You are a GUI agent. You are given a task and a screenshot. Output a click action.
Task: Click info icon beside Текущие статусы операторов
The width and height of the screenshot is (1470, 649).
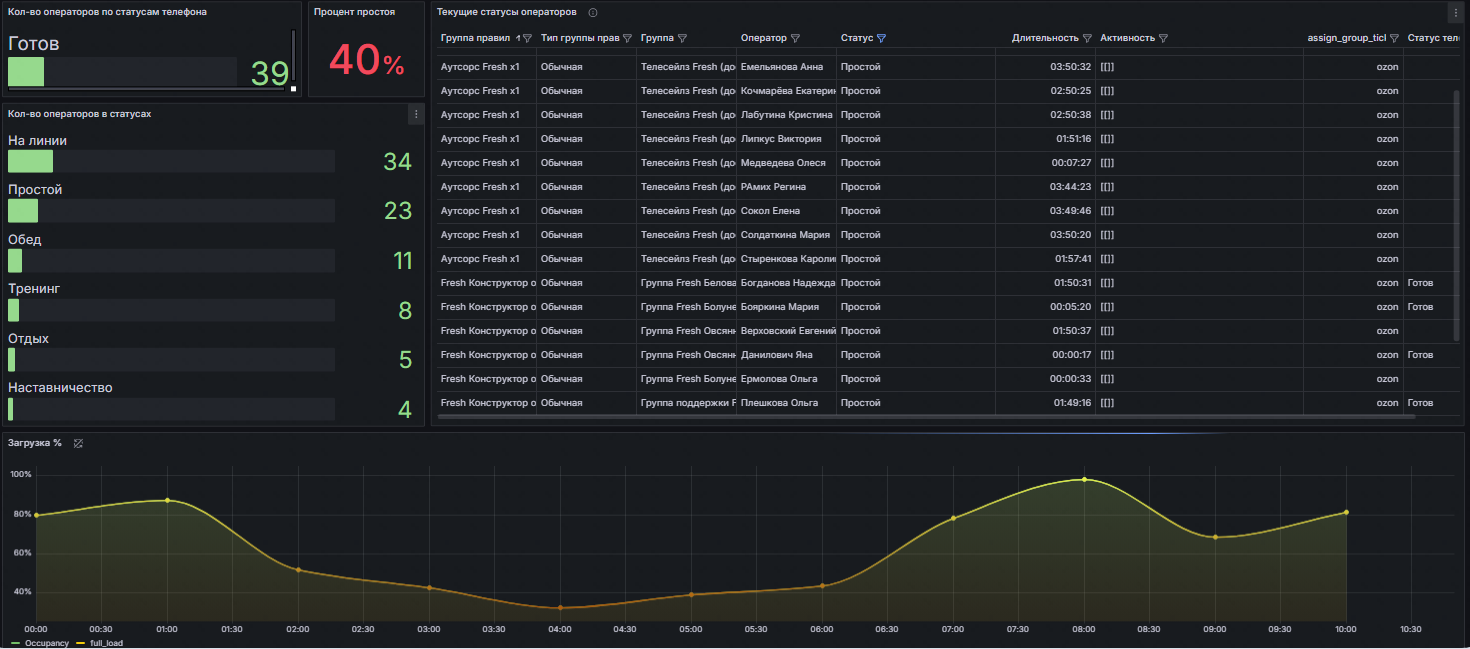click(593, 12)
